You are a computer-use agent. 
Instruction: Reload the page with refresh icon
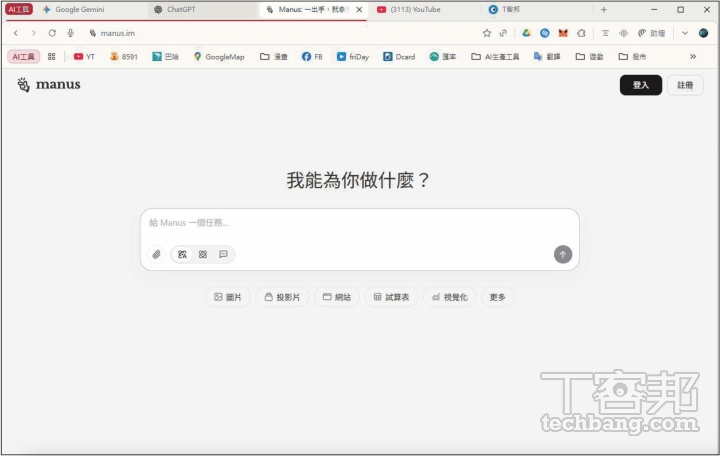[52, 33]
